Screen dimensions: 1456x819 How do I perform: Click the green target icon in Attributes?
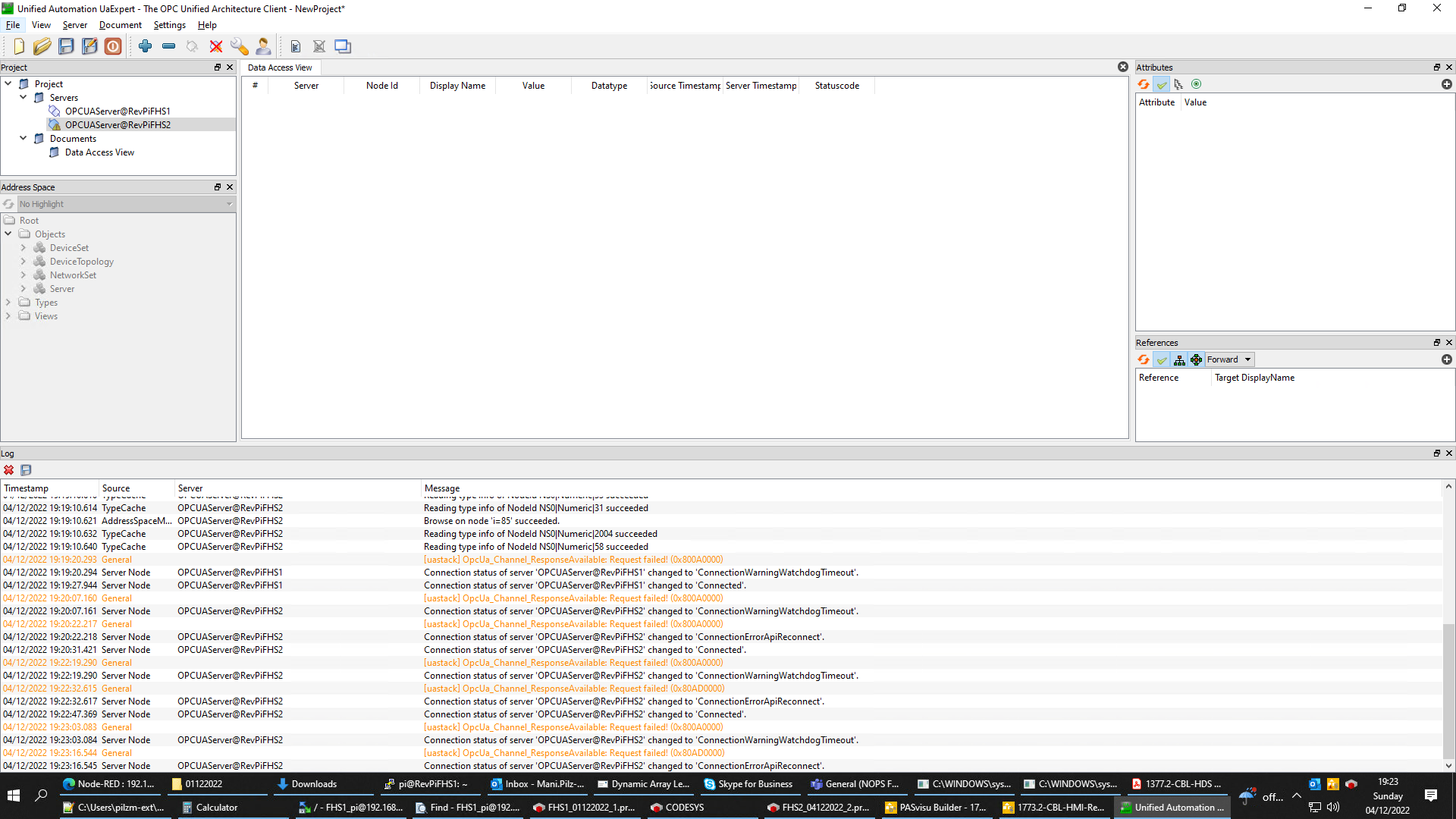coord(1197,84)
